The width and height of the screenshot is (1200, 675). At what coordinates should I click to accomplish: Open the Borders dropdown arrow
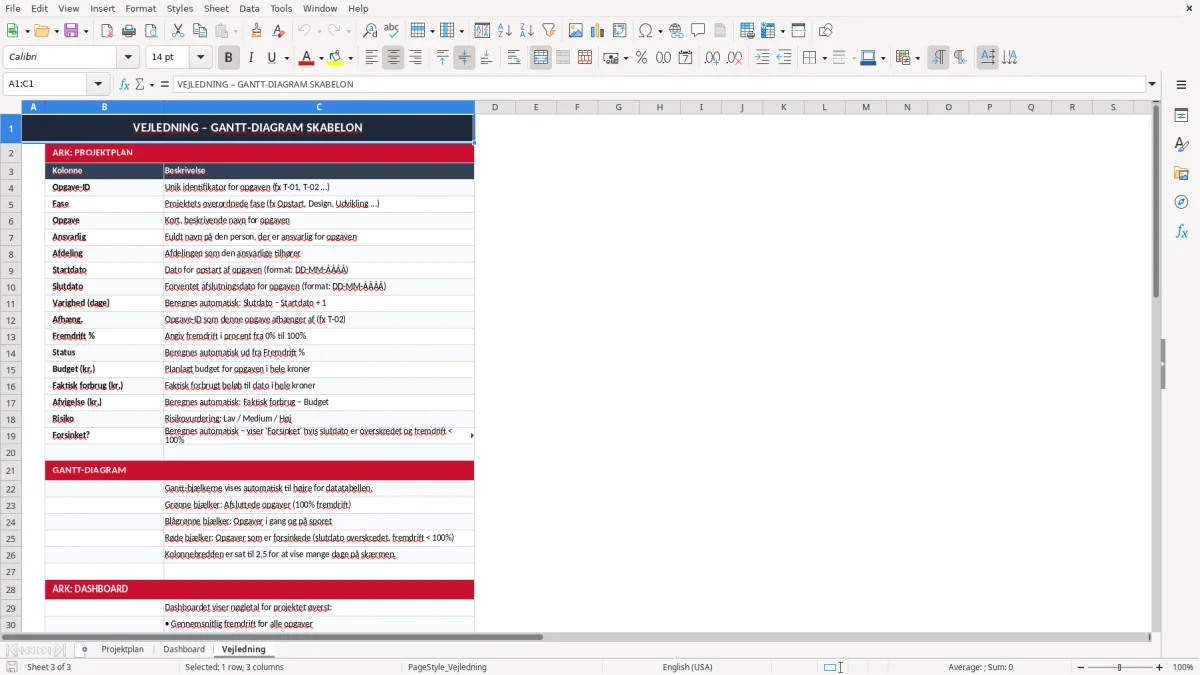[x=824, y=58]
